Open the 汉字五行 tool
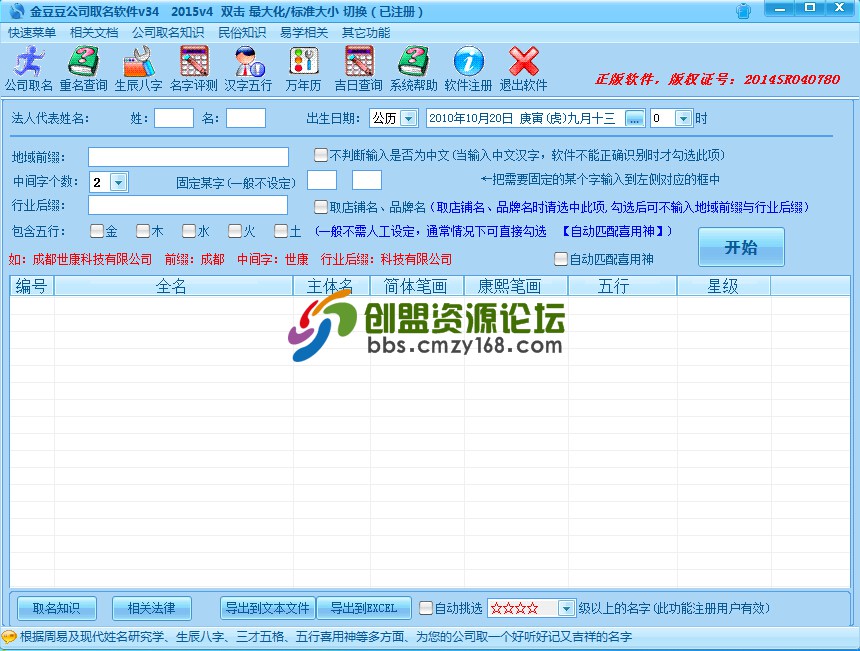Viewport: 860px width, 651px height. pos(248,69)
